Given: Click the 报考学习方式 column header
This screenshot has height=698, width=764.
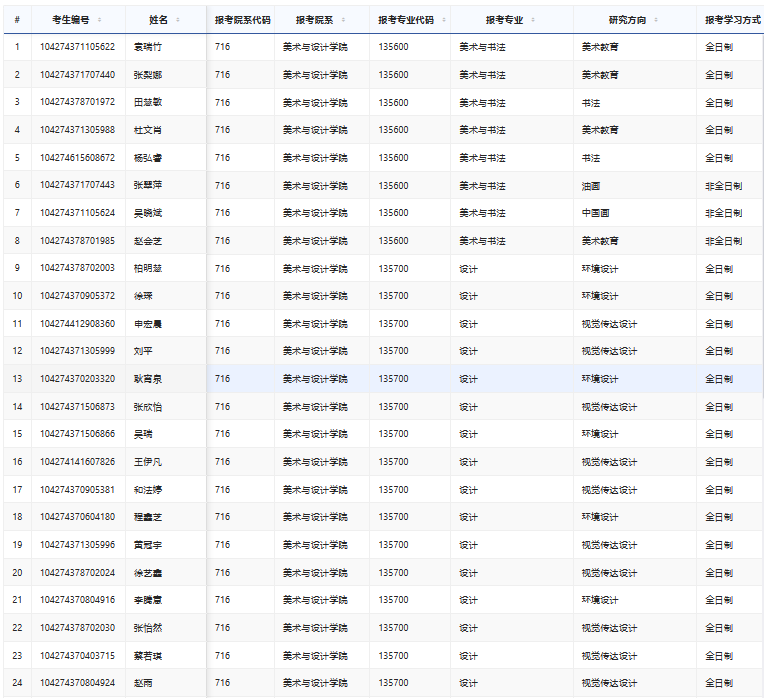Looking at the screenshot, I should click(x=731, y=20).
